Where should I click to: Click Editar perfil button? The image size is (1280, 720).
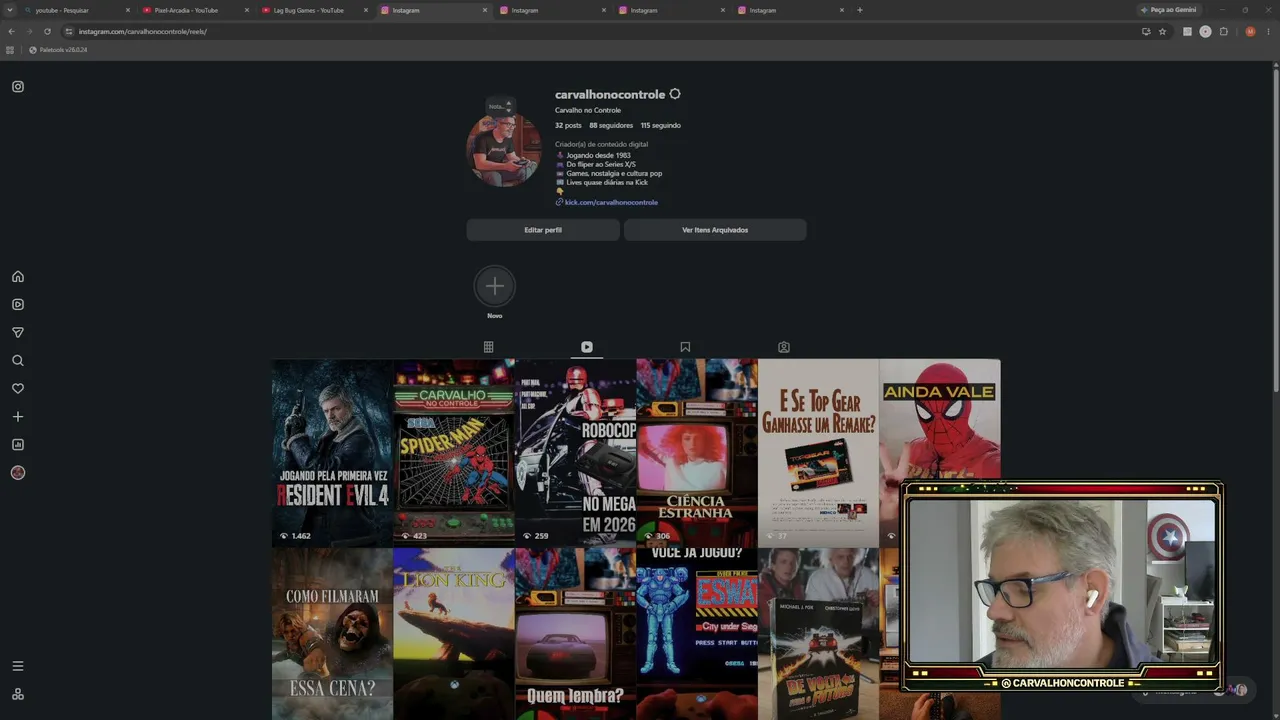tap(543, 230)
